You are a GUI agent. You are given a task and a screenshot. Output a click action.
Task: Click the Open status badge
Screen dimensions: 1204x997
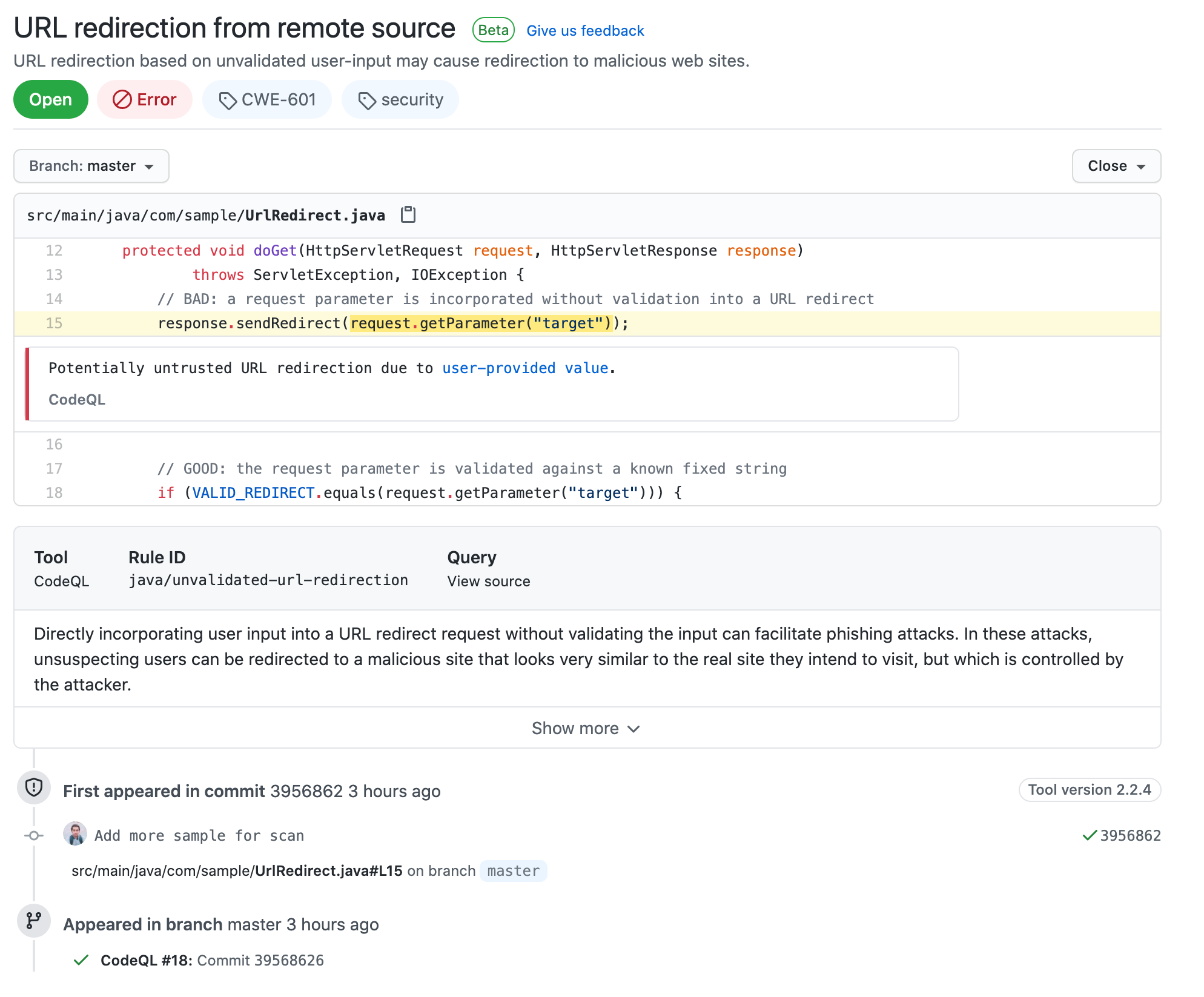pos(51,99)
